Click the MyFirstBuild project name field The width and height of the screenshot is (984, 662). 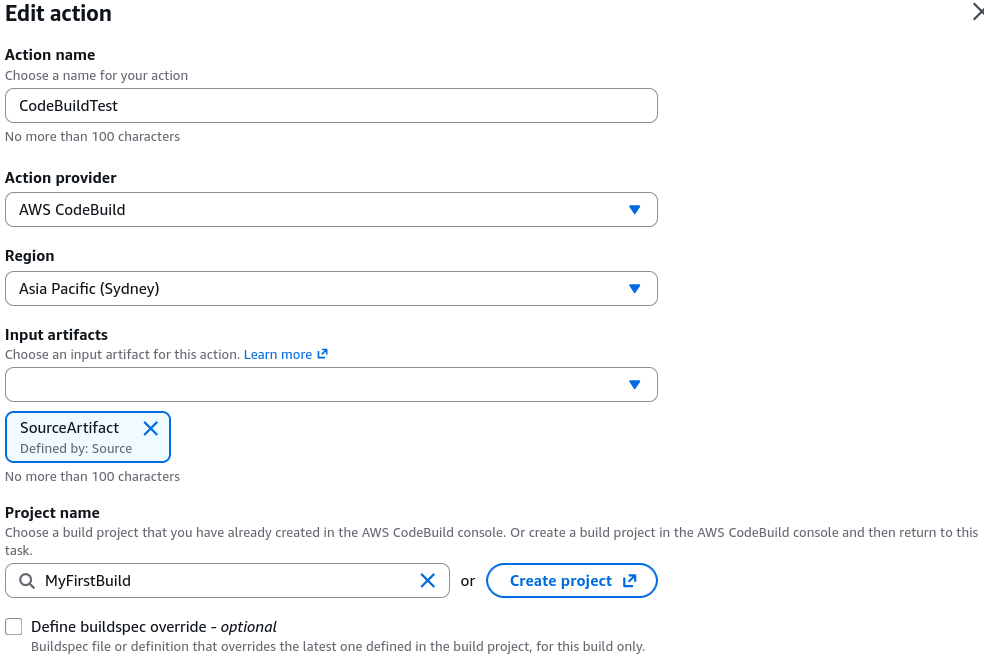pos(227,581)
